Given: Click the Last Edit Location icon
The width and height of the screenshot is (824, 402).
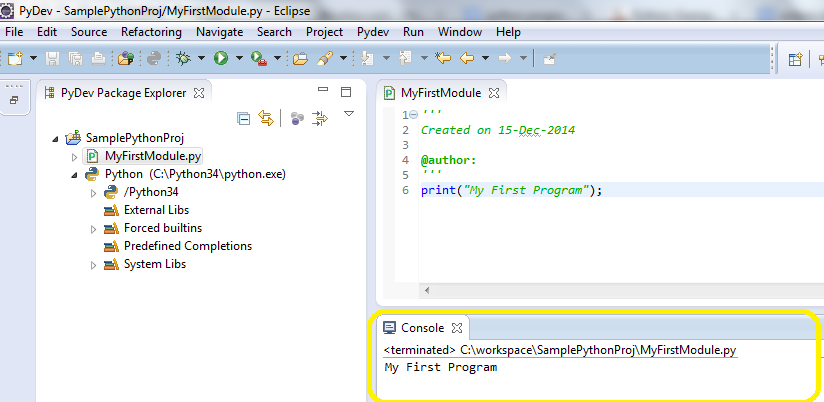Looking at the screenshot, I should pyautogui.click(x=443, y=58).
